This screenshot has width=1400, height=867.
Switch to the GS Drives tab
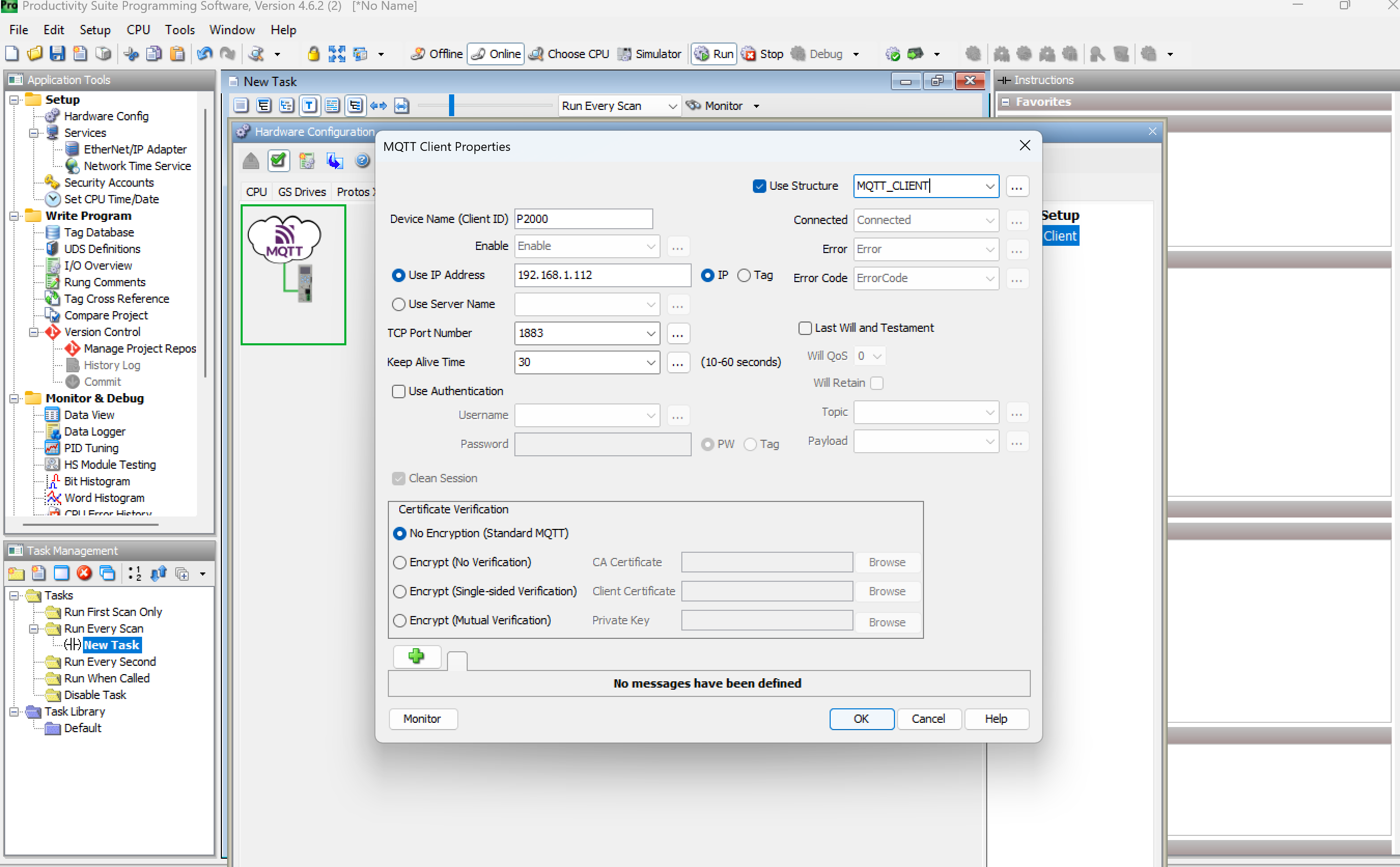click(x=302, y=192)
